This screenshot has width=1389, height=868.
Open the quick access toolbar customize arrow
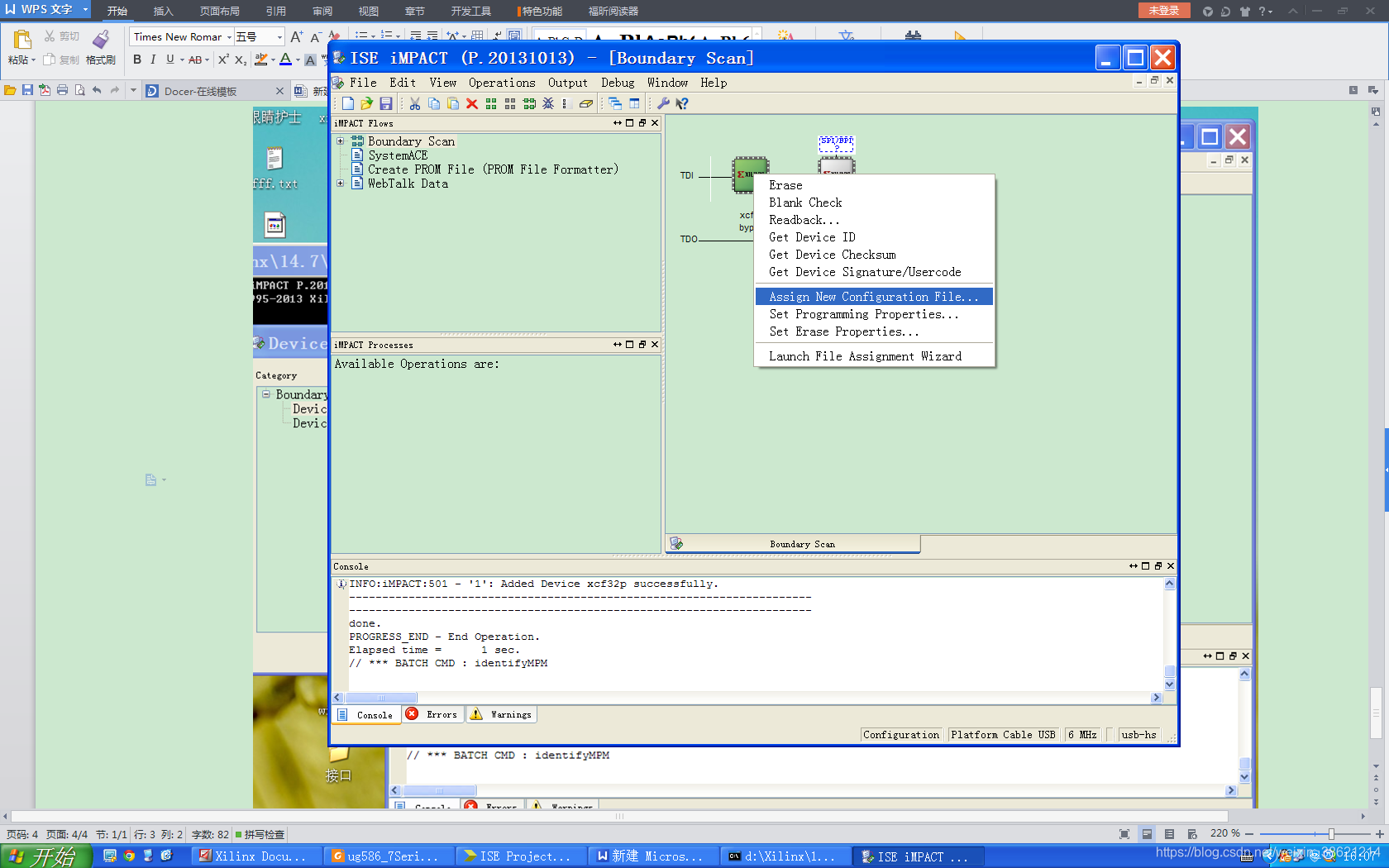[x=133, y=90]
